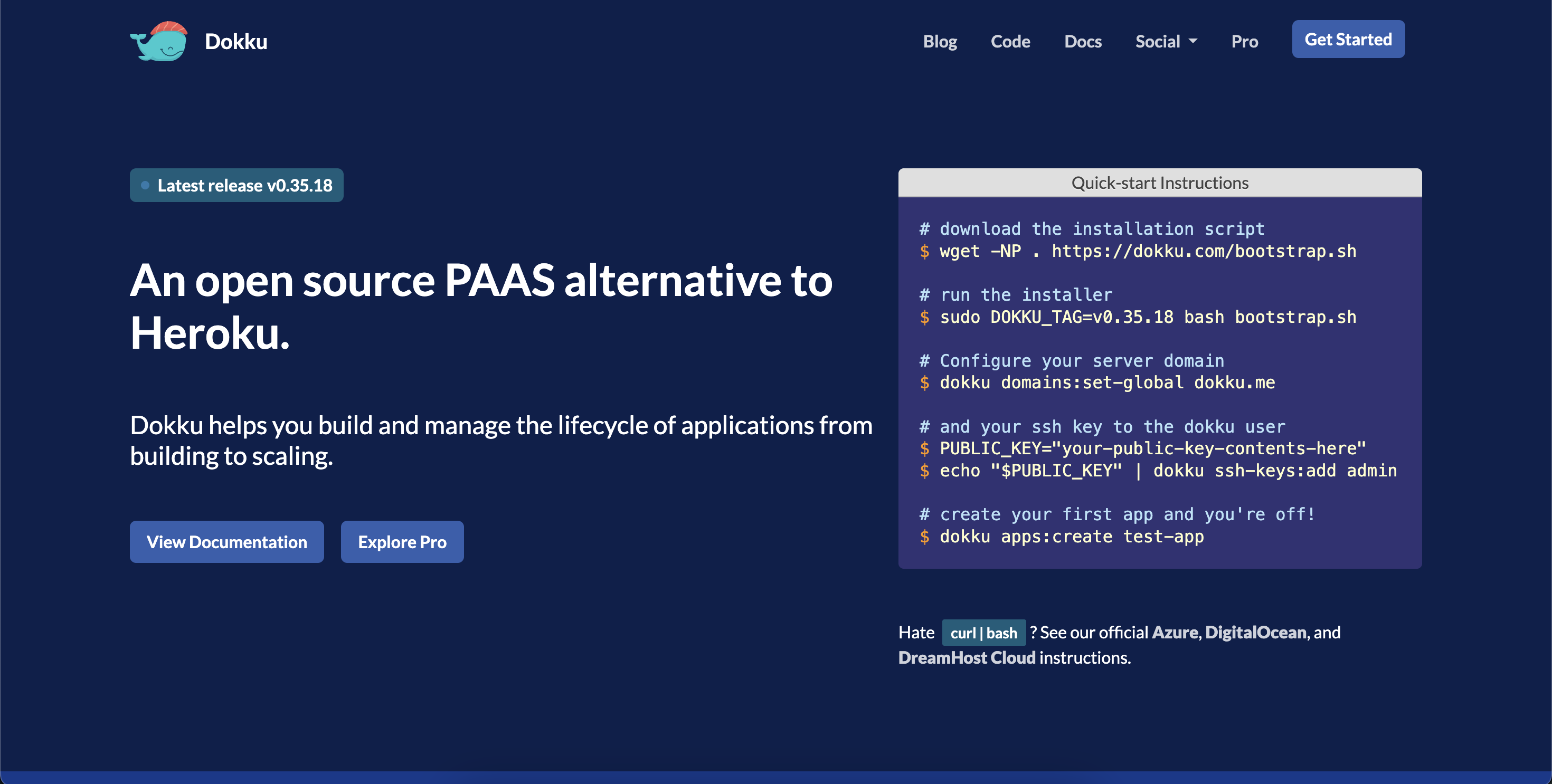The image size is (1552, 784).
Task: Click the '# download the installation script' comment
Action: click(x=1092, y=229)
